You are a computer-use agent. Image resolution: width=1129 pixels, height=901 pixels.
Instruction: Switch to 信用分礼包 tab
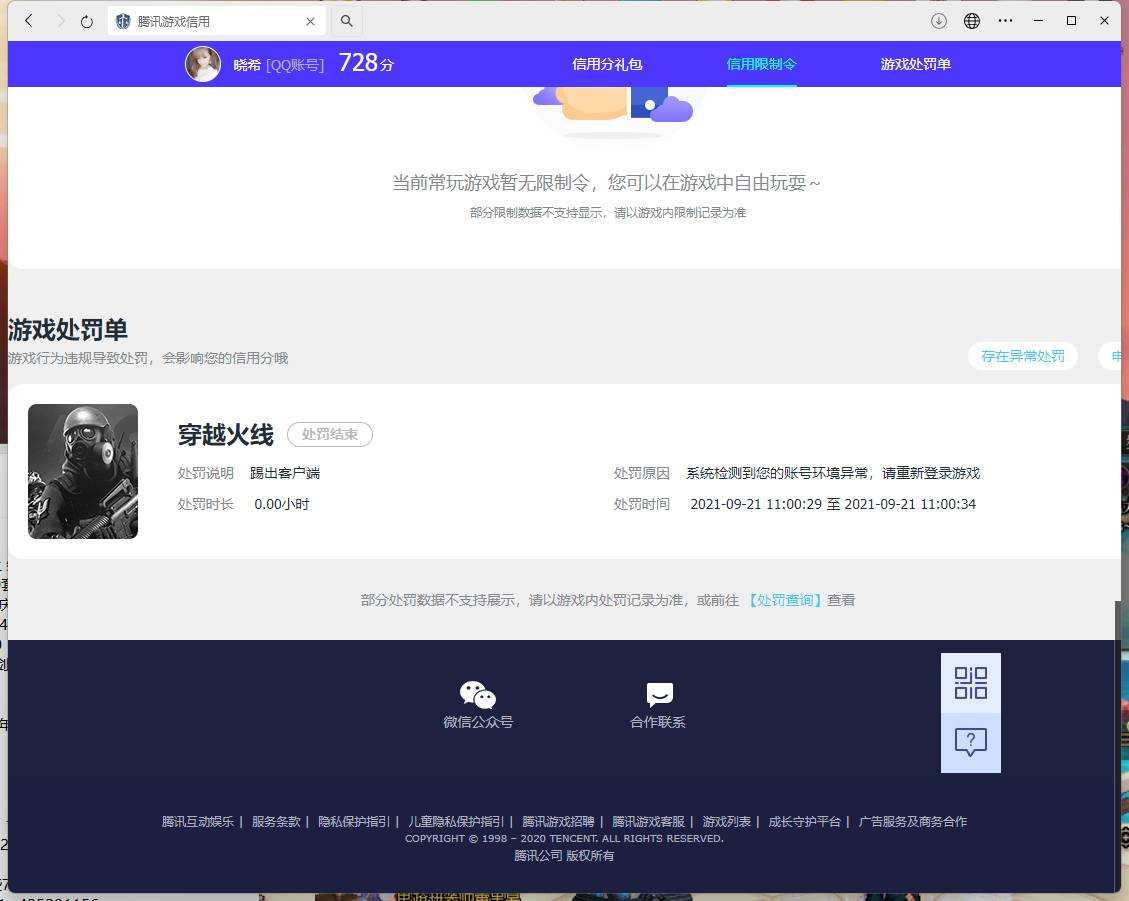607,64
